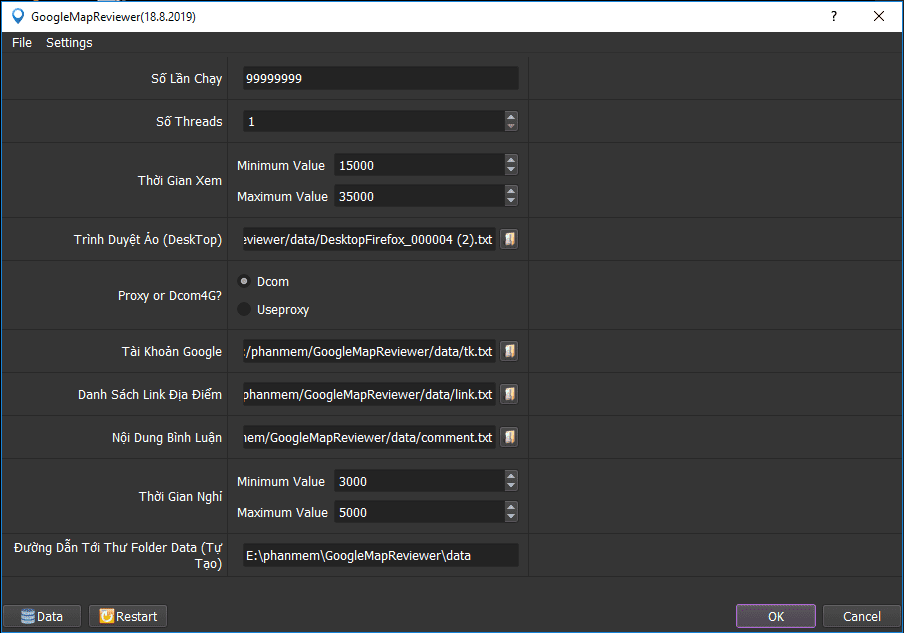The width and height of the screenshot is (904, 633).
Task: Click browse icon for Trình Duyệt Ảo file
Action: pos(509,240)
